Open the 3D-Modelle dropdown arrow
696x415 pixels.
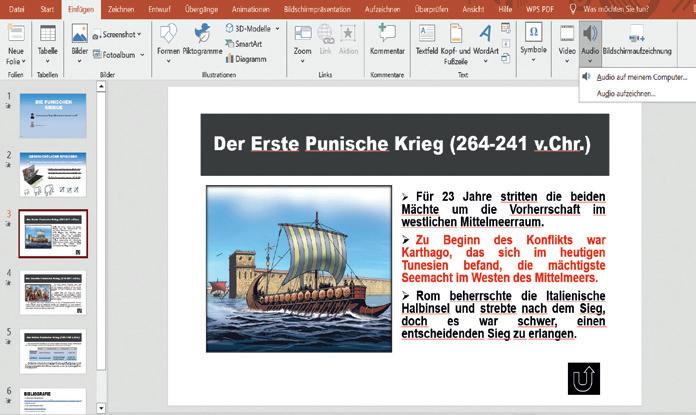278,29
